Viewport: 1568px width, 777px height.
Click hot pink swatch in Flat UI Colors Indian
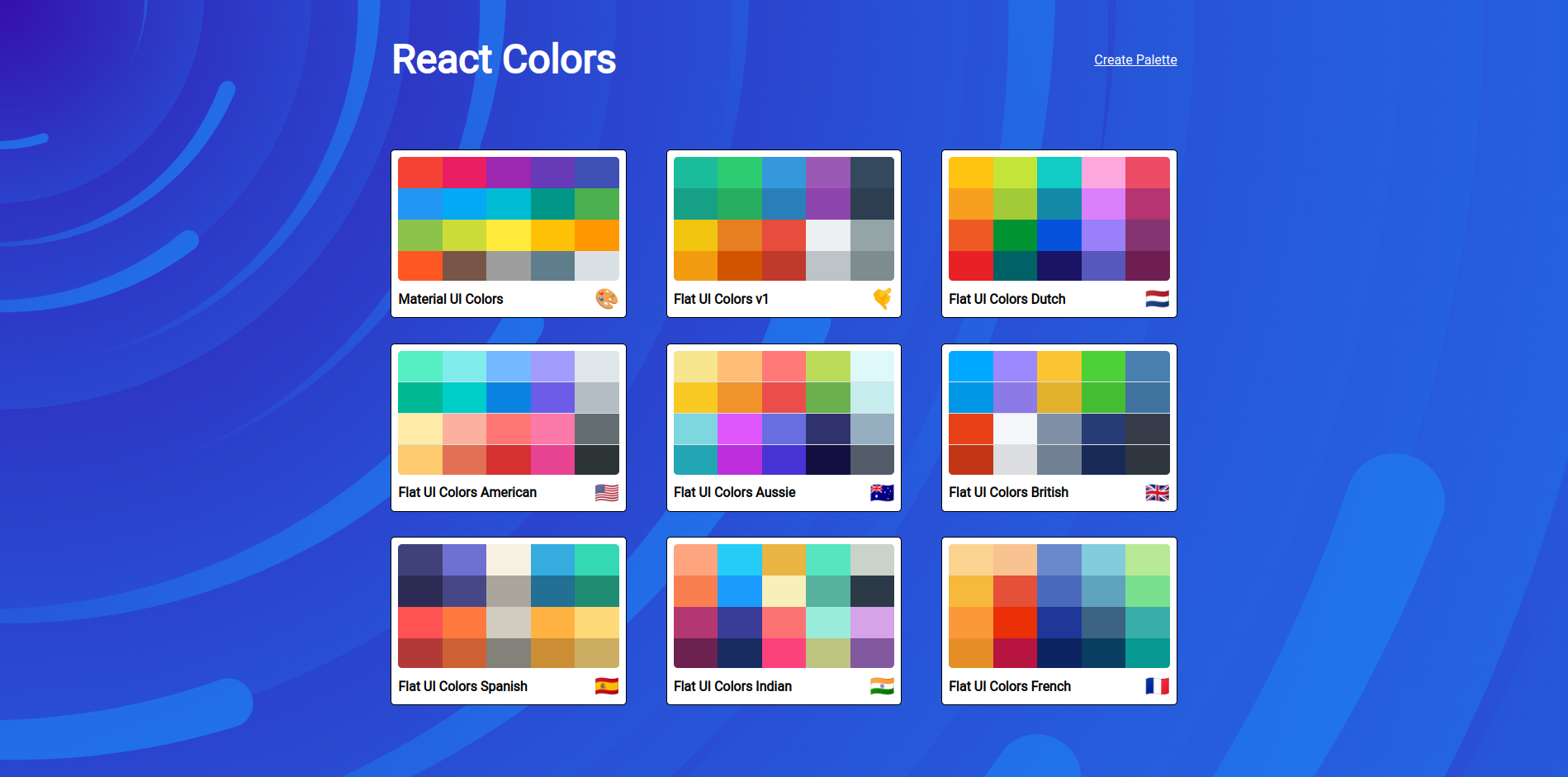click(x=784, y=653)
